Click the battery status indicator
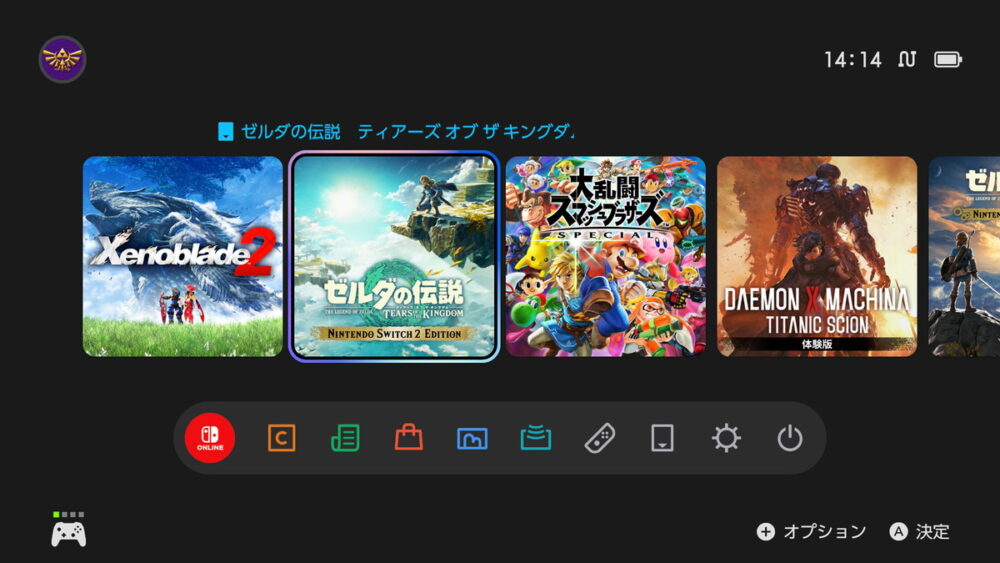1000x563 pixels. point(948,60)
